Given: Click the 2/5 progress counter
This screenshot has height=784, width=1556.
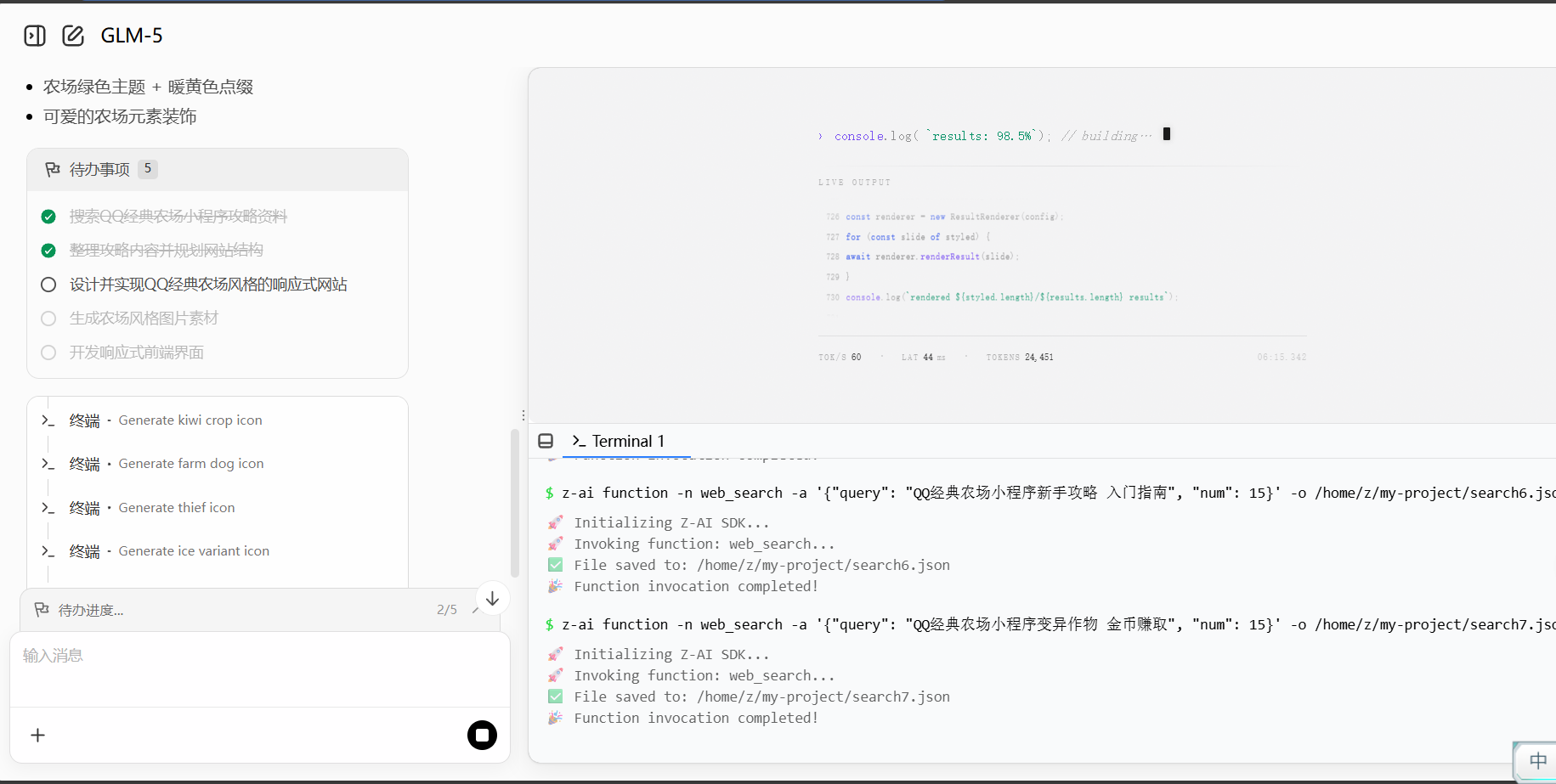Looking at the screenshot, I should click(x=447, y=610).
